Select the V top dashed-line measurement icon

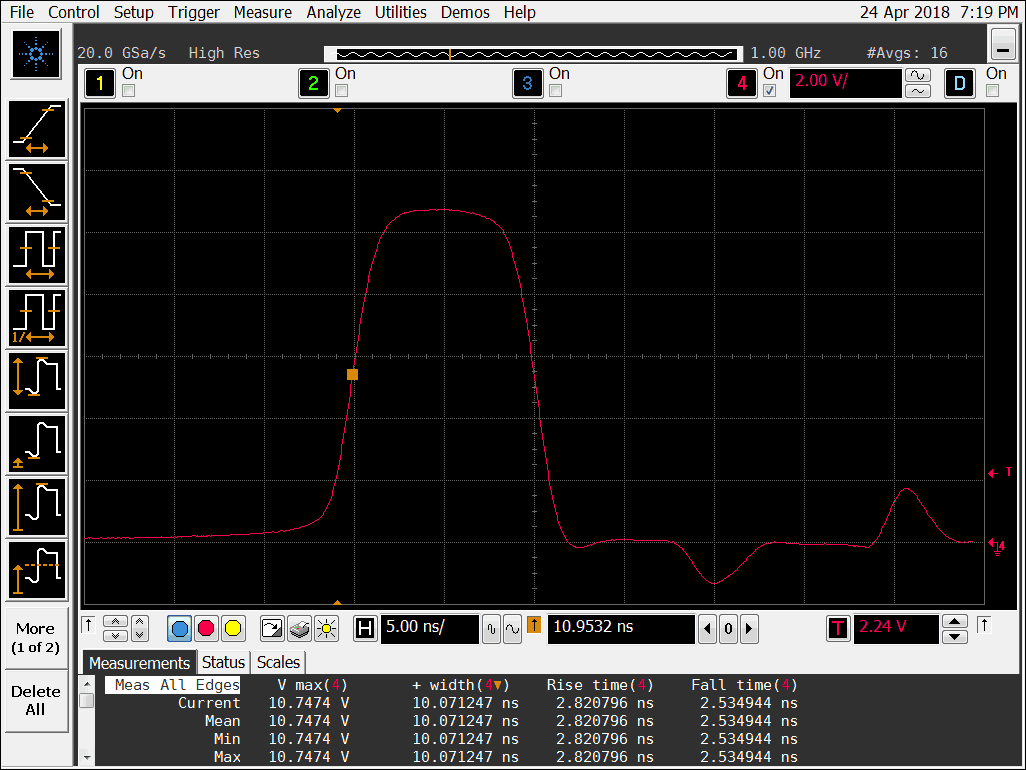click(37, 570)
